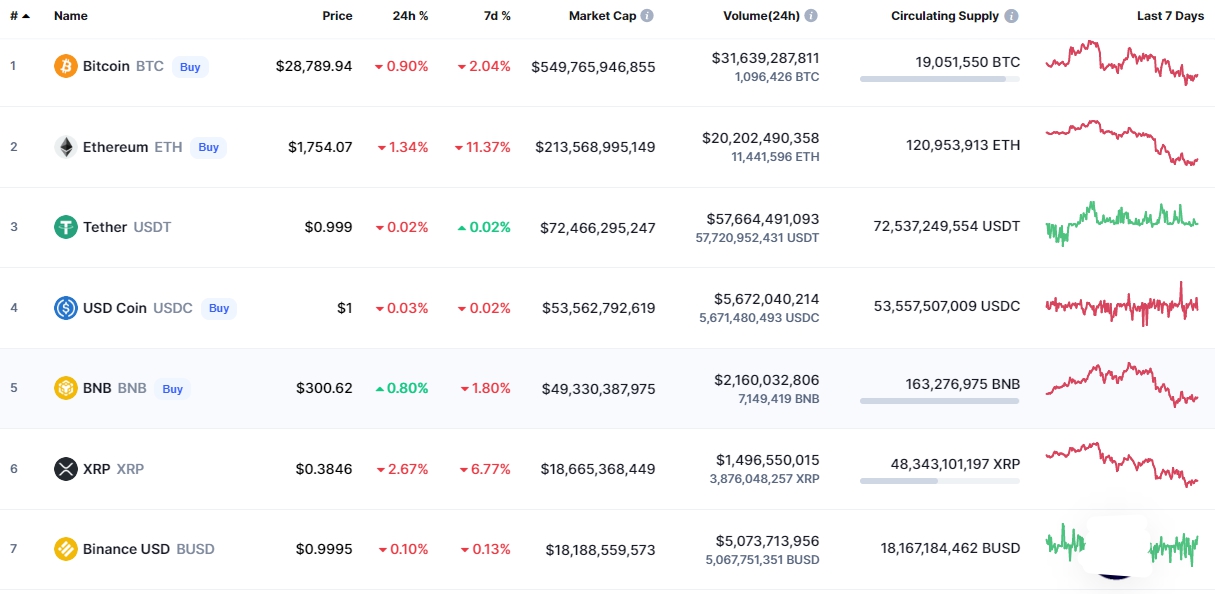Image resolution: width=1215 pixels, height=594 pixels.
Task: Click Bitcoin circulating supply progress bar
Action: pyautogui.click(x=940, y=79)
